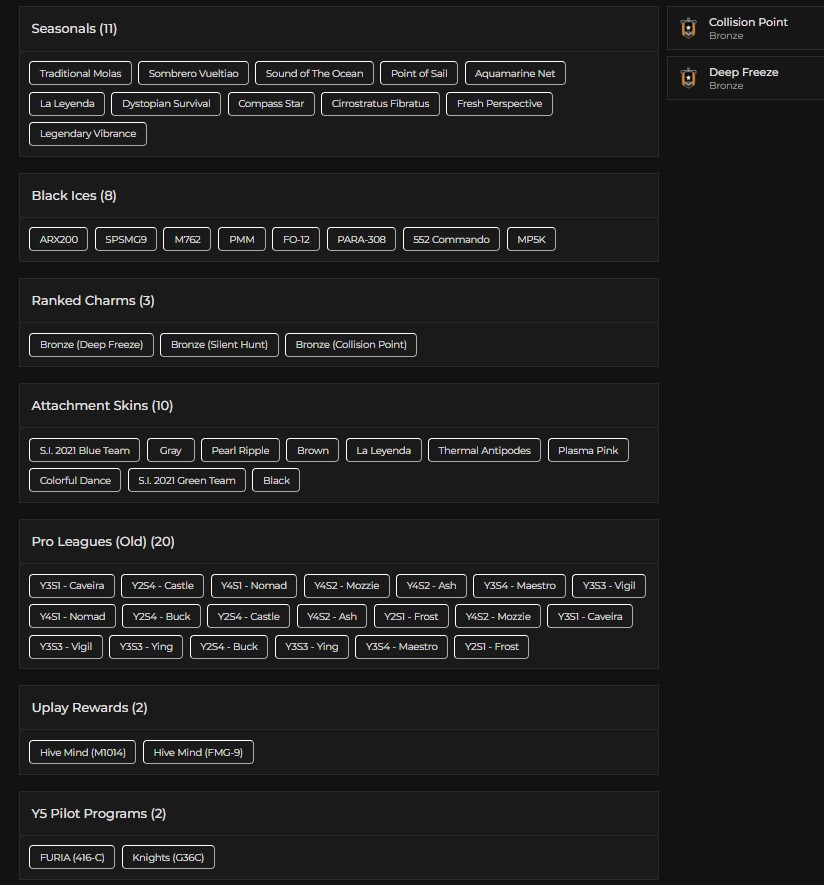This screenshot has width=824, height=885.
Task: Choose the Thermal Antipodes tag
Action: point(484,450)
